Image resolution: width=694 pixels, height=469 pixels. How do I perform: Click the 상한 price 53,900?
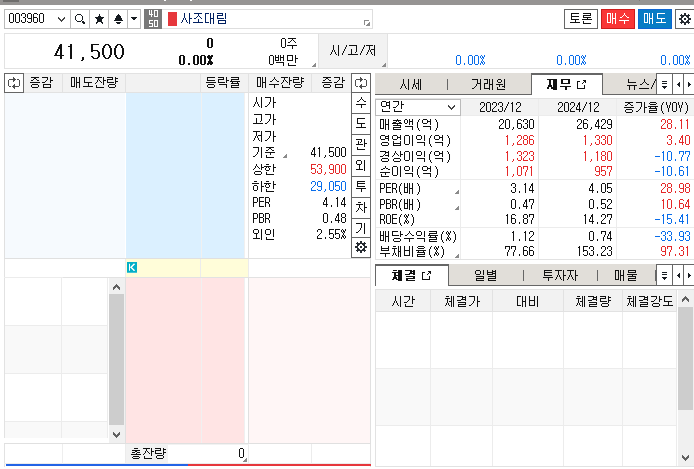328,169
